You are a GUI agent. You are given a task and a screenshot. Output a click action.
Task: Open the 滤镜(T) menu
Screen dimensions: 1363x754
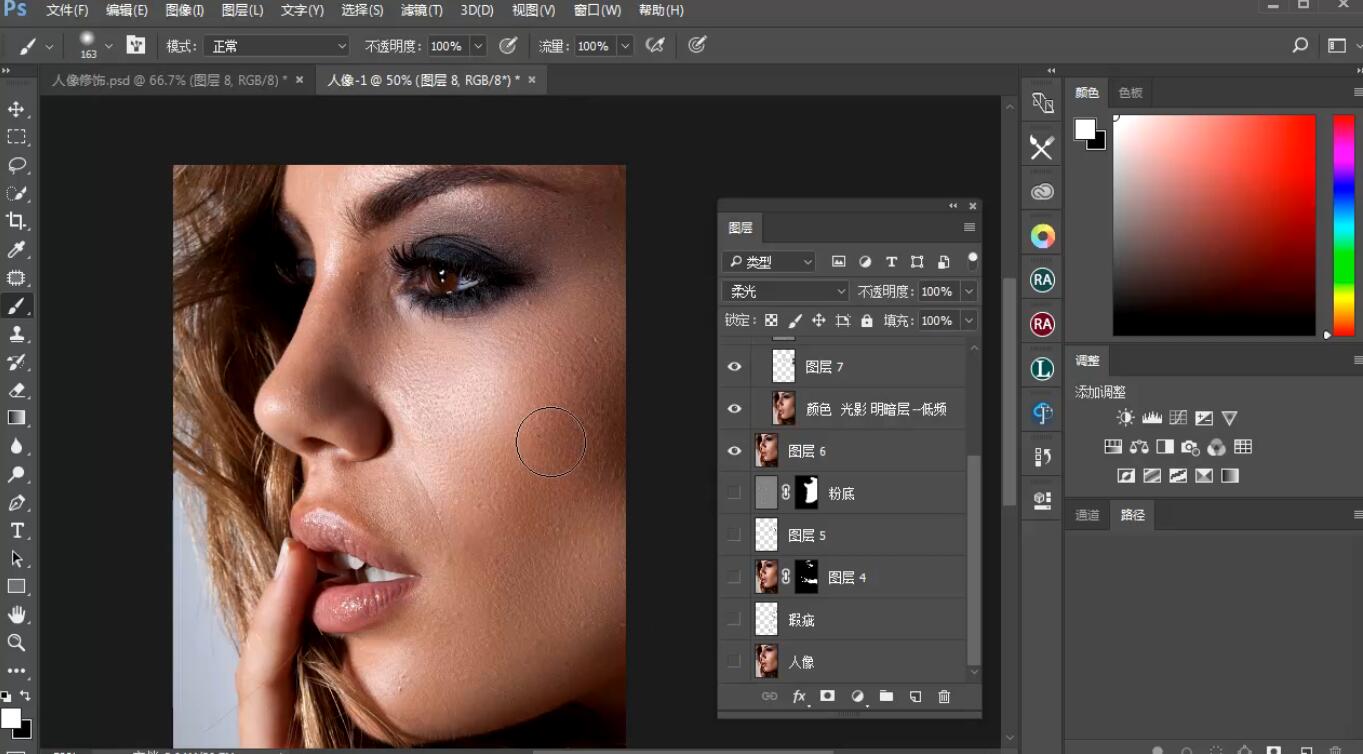point(421,10)
